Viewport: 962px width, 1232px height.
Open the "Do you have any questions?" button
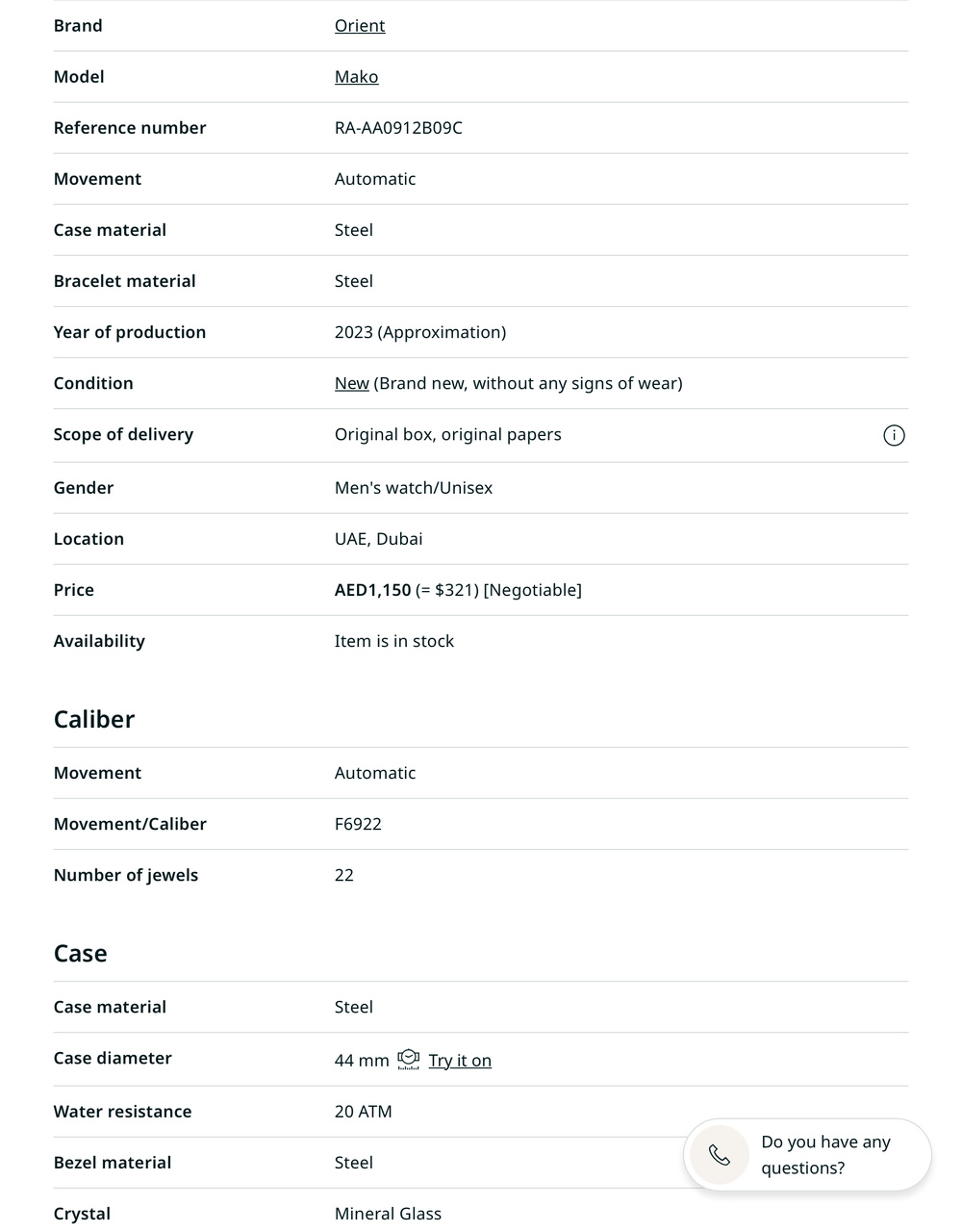825,1154
